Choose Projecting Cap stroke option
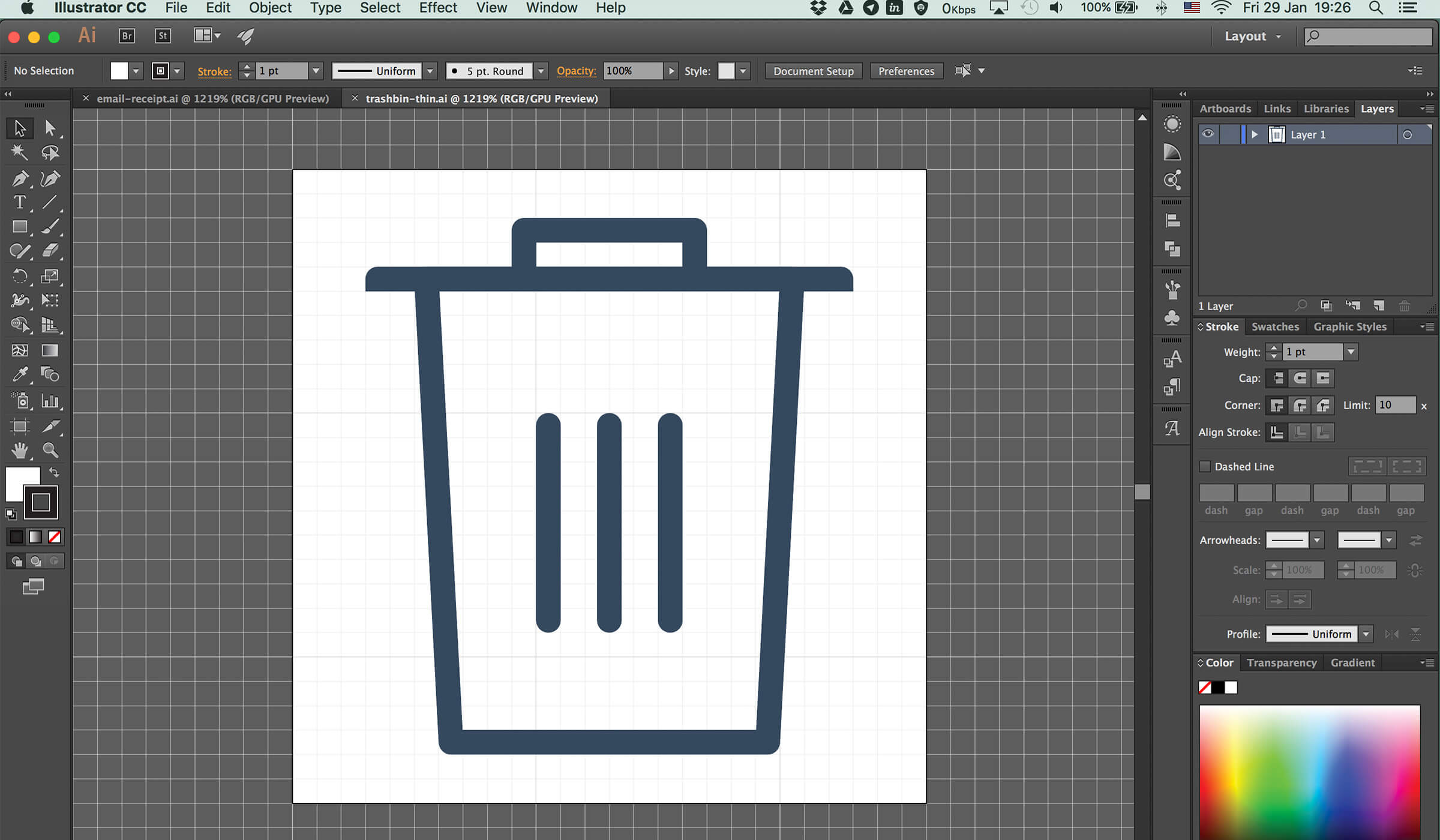This screenshot has height=840, width=1440. (1323, 378)
